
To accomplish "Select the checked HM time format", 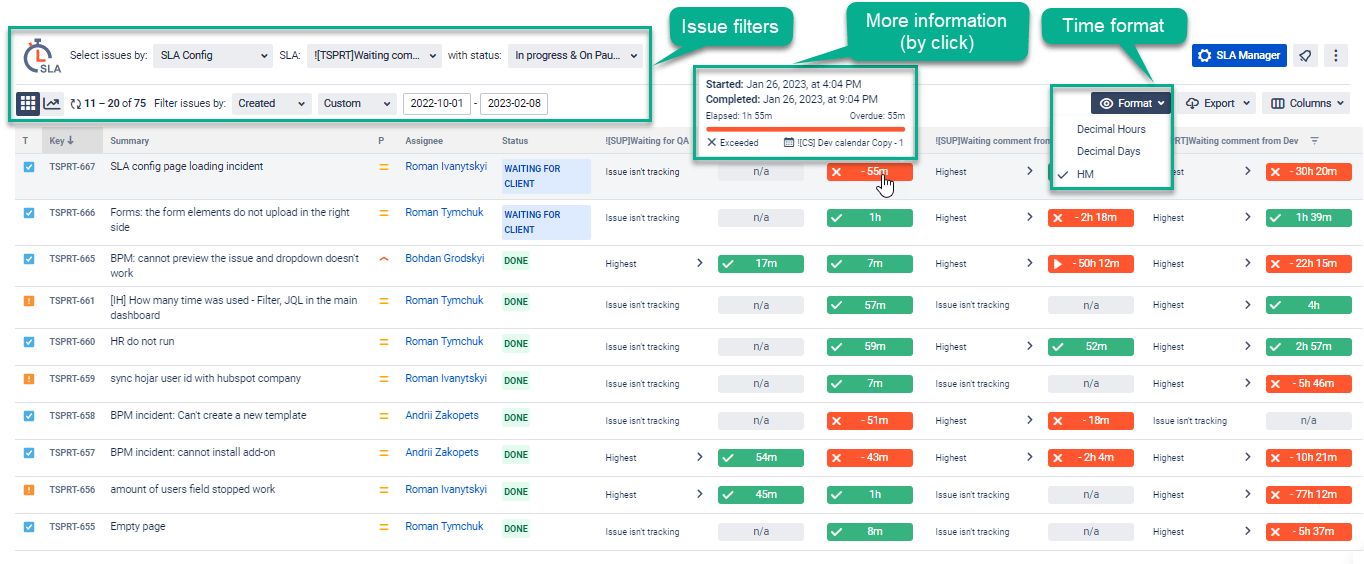I will (1085, 174).
